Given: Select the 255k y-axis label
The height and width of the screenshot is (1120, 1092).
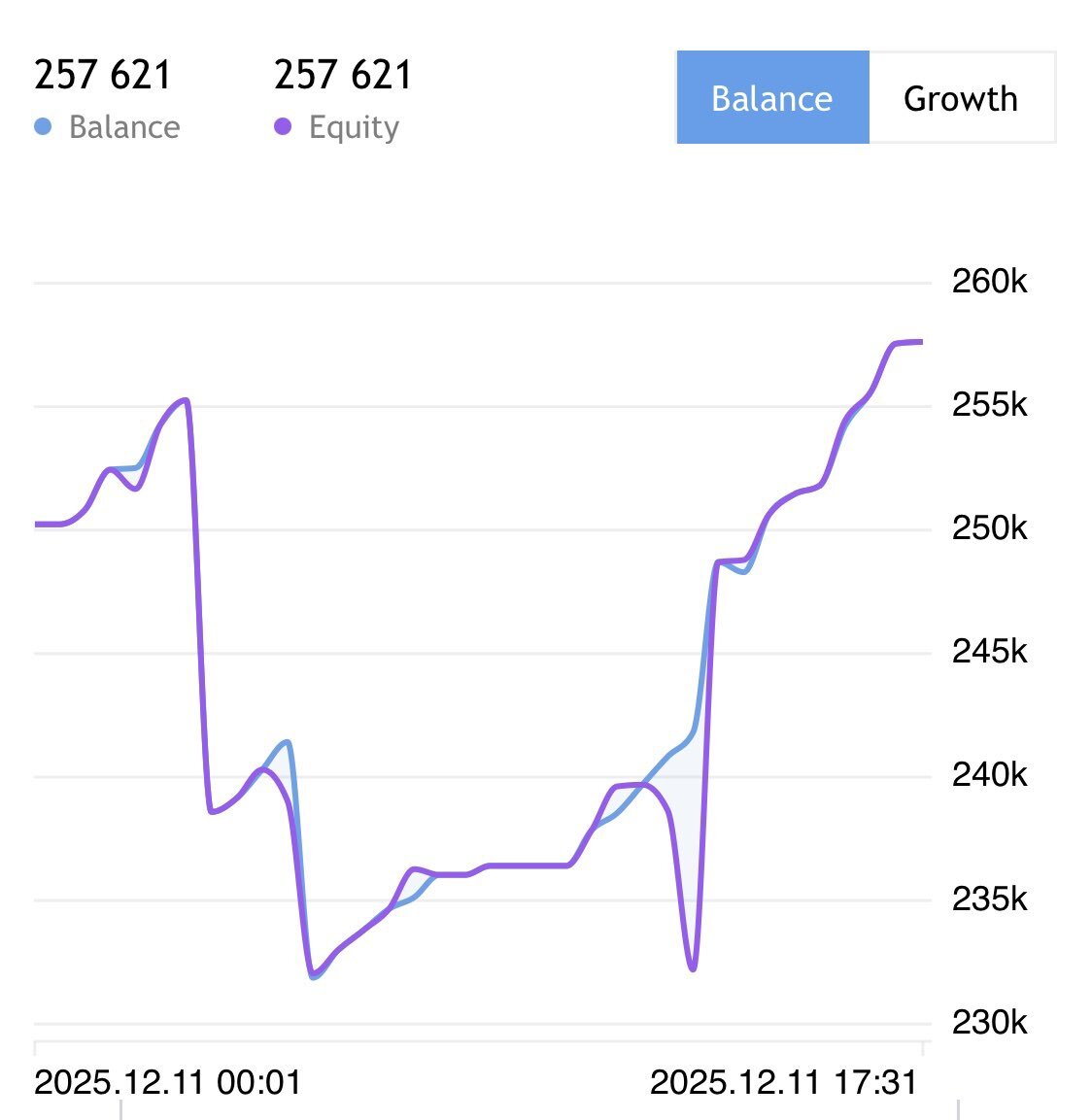Looking at the screenshot, I should (x=989, y=404).
